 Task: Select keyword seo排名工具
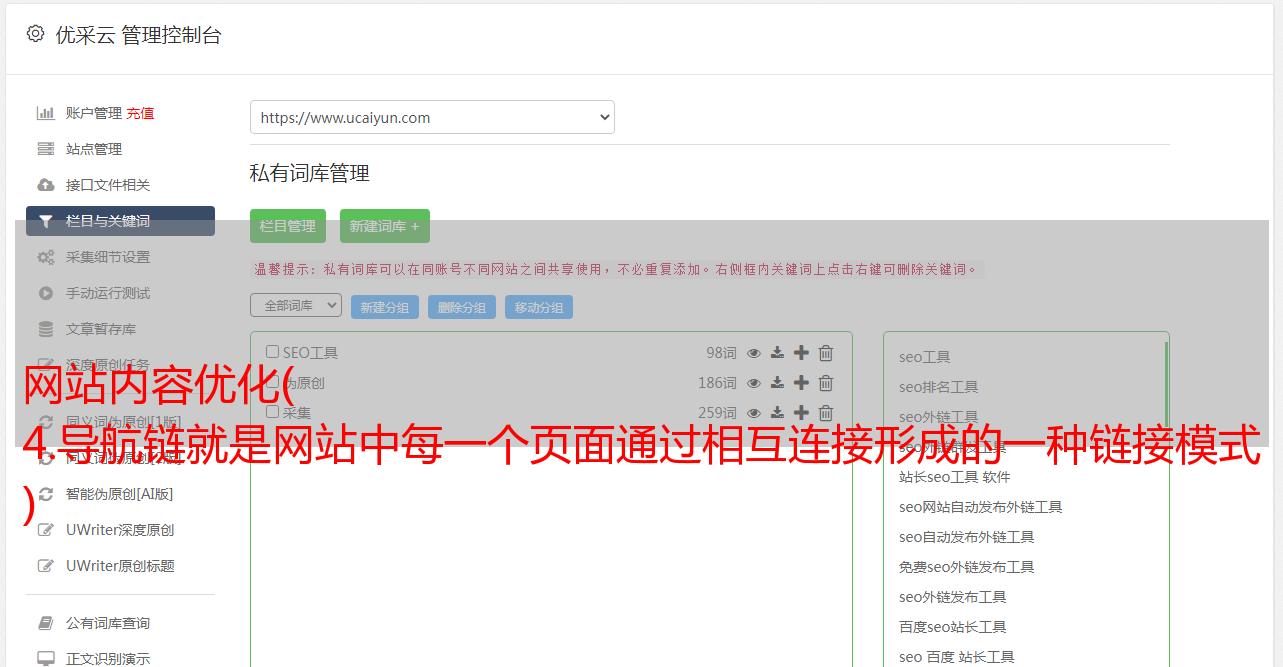[x=938, y=387]
